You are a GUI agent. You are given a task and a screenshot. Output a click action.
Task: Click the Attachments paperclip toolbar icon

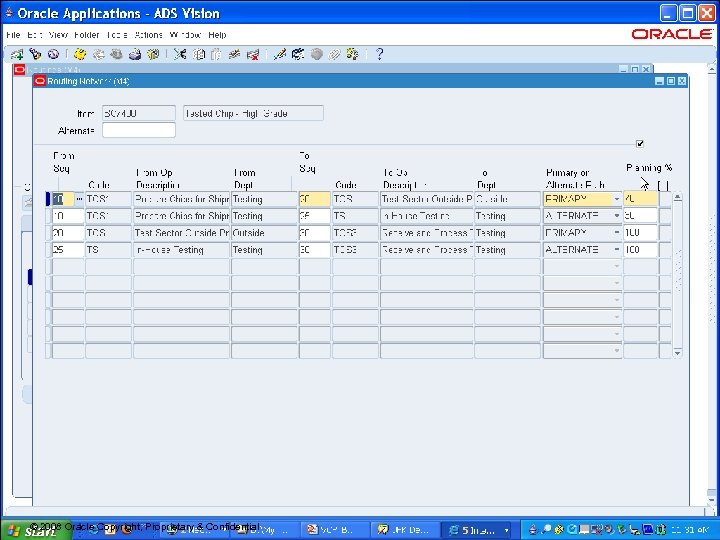334,55
